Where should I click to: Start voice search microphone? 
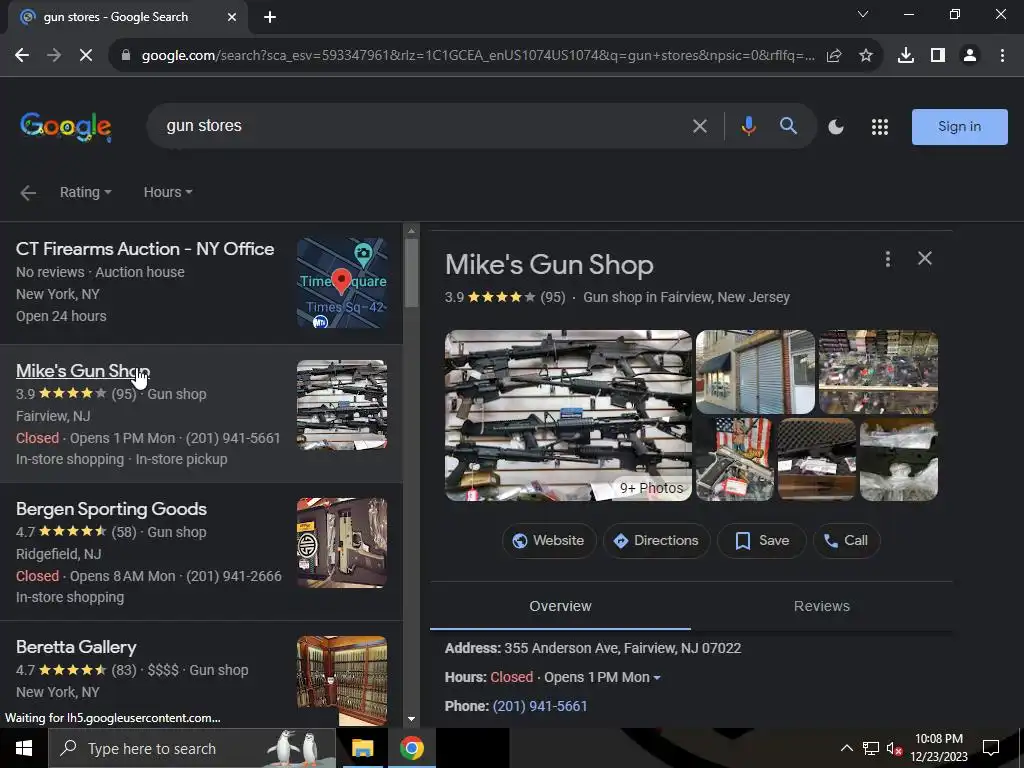point(748,126)
